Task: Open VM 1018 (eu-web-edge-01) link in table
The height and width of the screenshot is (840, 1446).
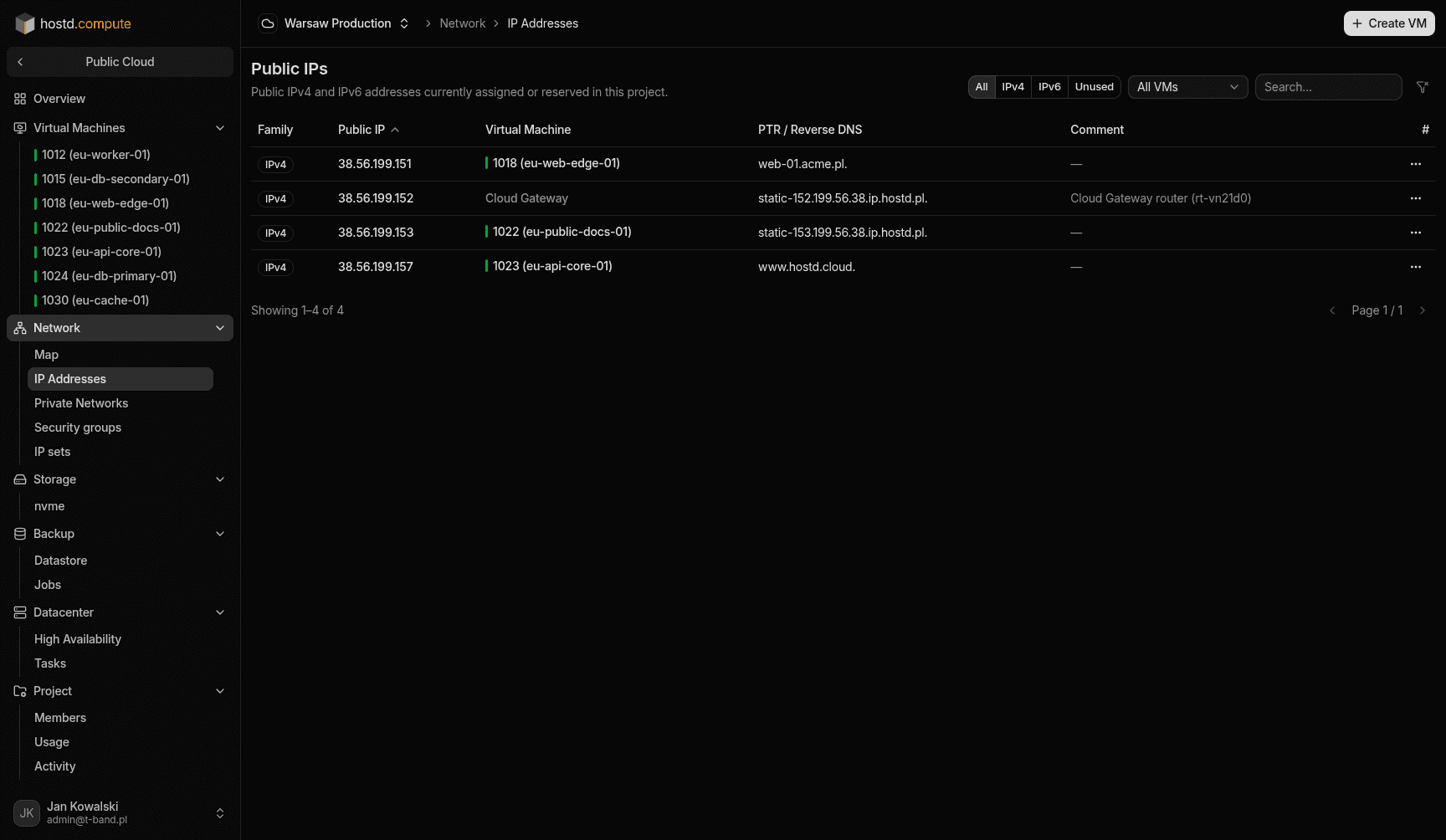Action: click(556, 163)
